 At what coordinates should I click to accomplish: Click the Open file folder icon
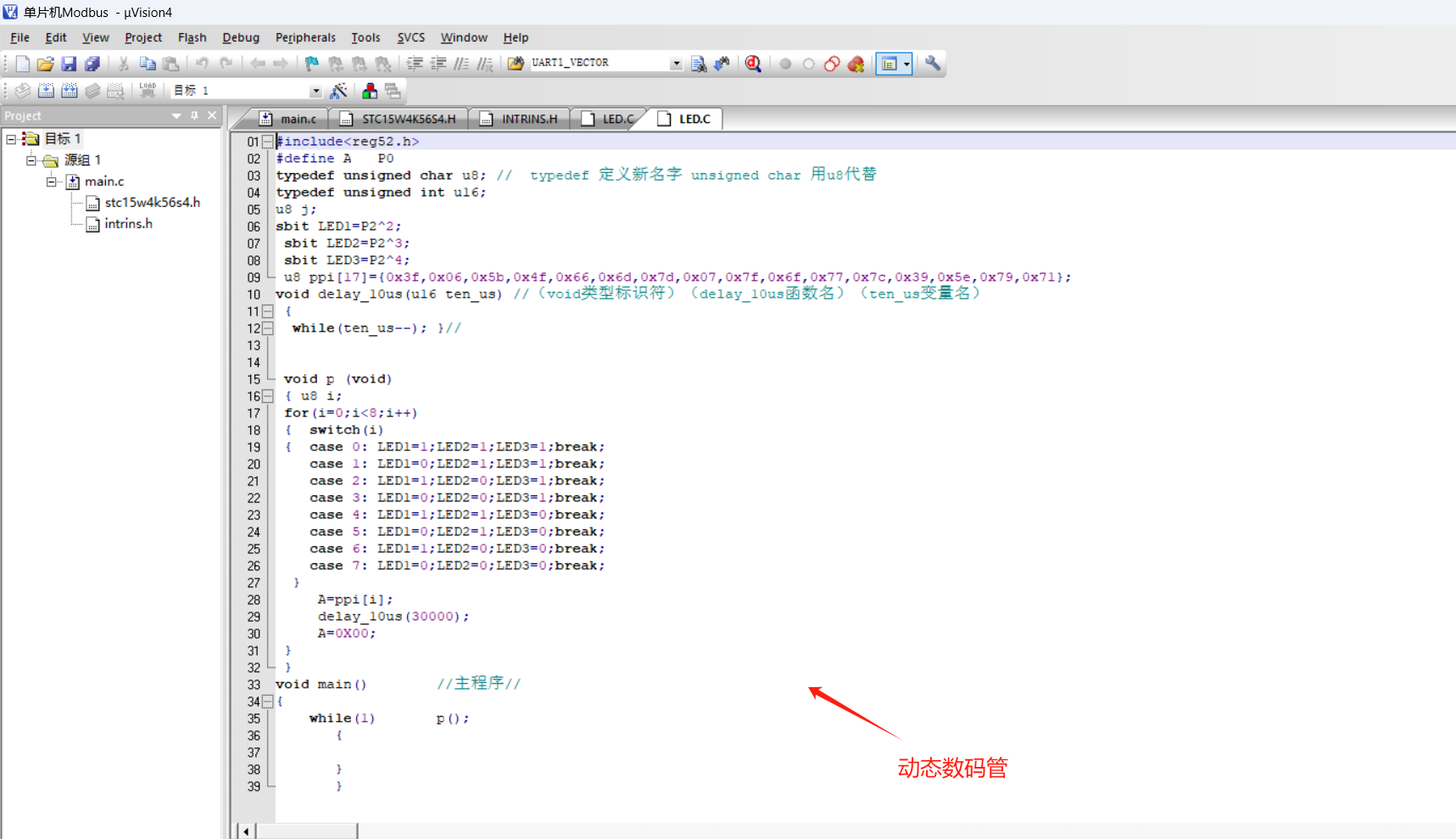click(45, 64)
